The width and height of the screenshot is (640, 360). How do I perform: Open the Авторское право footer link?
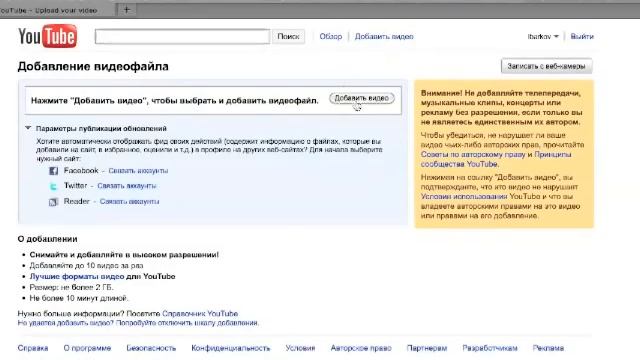point(361,348)
